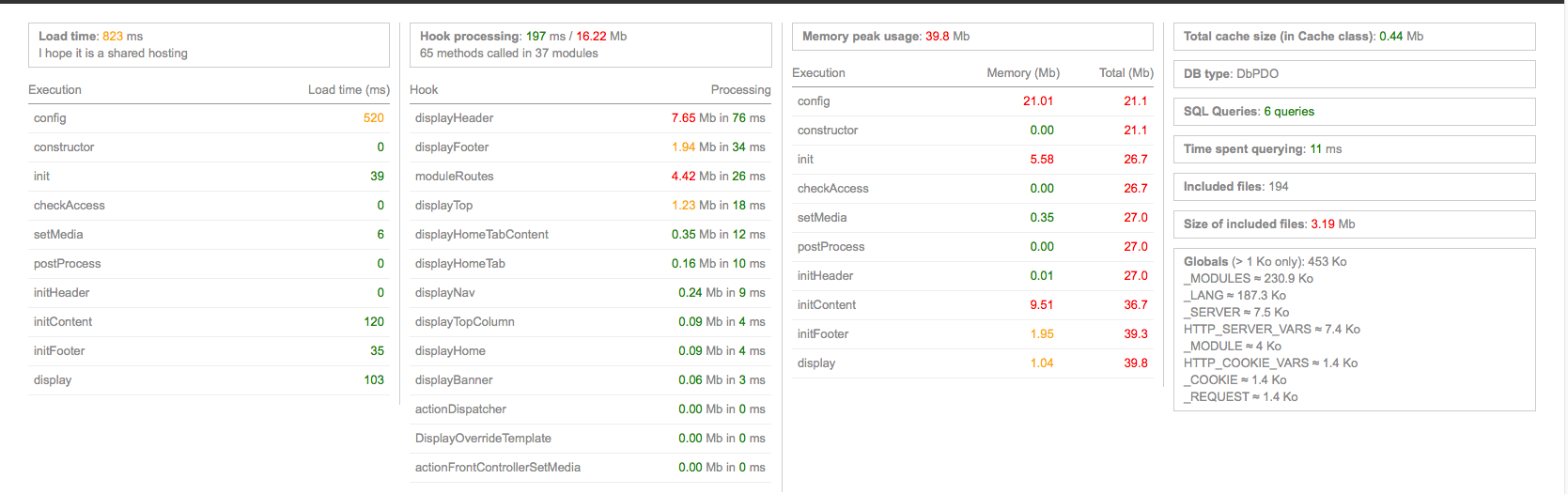
Task: Select the displayHeader hook row
Action: pos(590,118)
